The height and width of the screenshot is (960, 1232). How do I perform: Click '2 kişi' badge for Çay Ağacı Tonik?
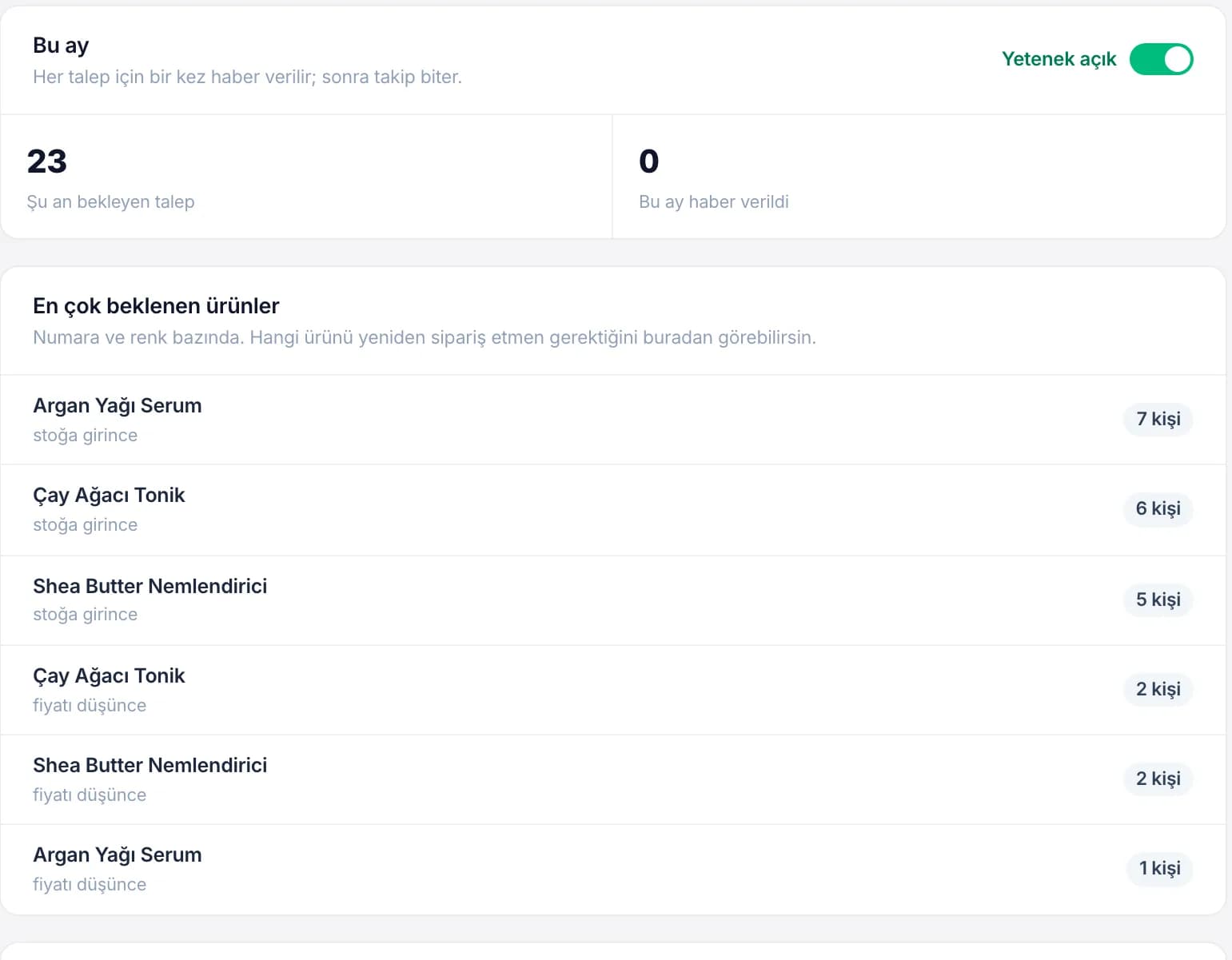pos(1158,689)
